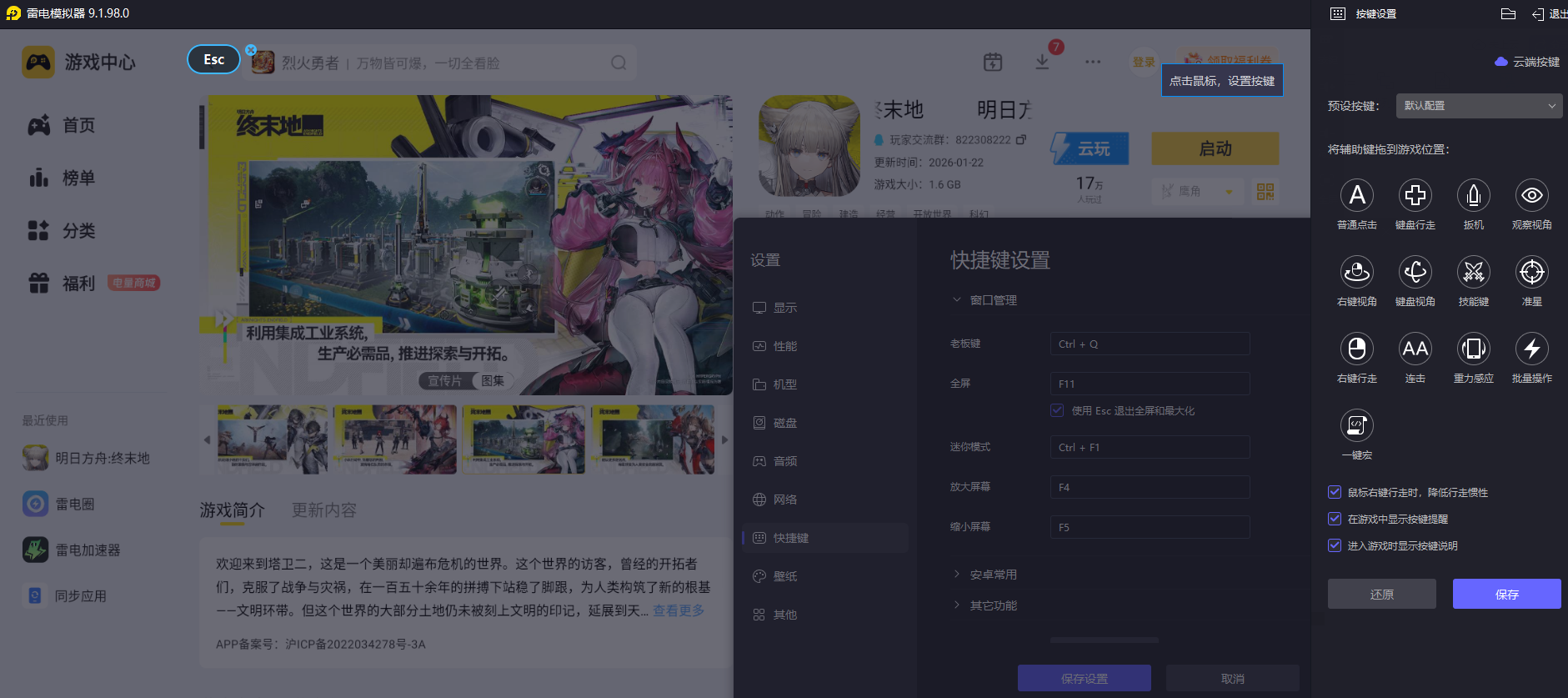1568x698 pixels.
Task: Click the 取消 button in settings
Action: click(x=1233, y=678)
